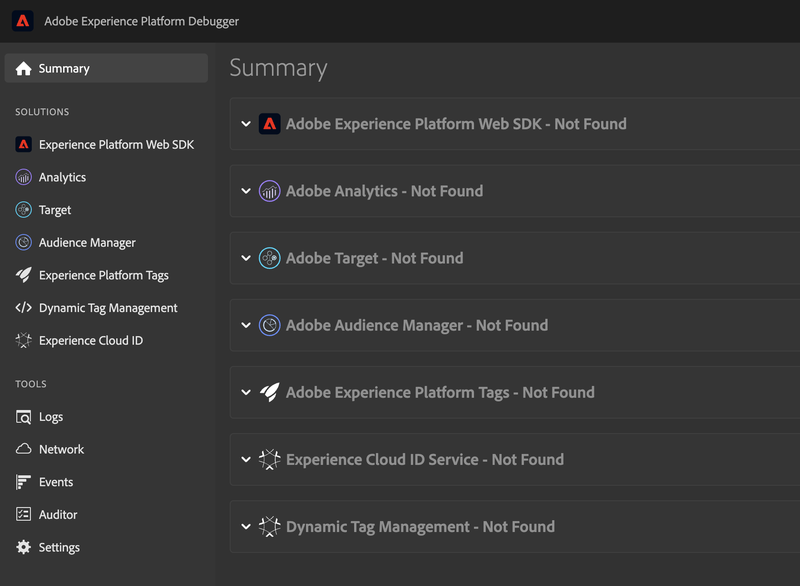This screenshot has width=800, height=586.
Task: Click the Experience Cloud ID Service card icon
Action: (x=269, y=460)
